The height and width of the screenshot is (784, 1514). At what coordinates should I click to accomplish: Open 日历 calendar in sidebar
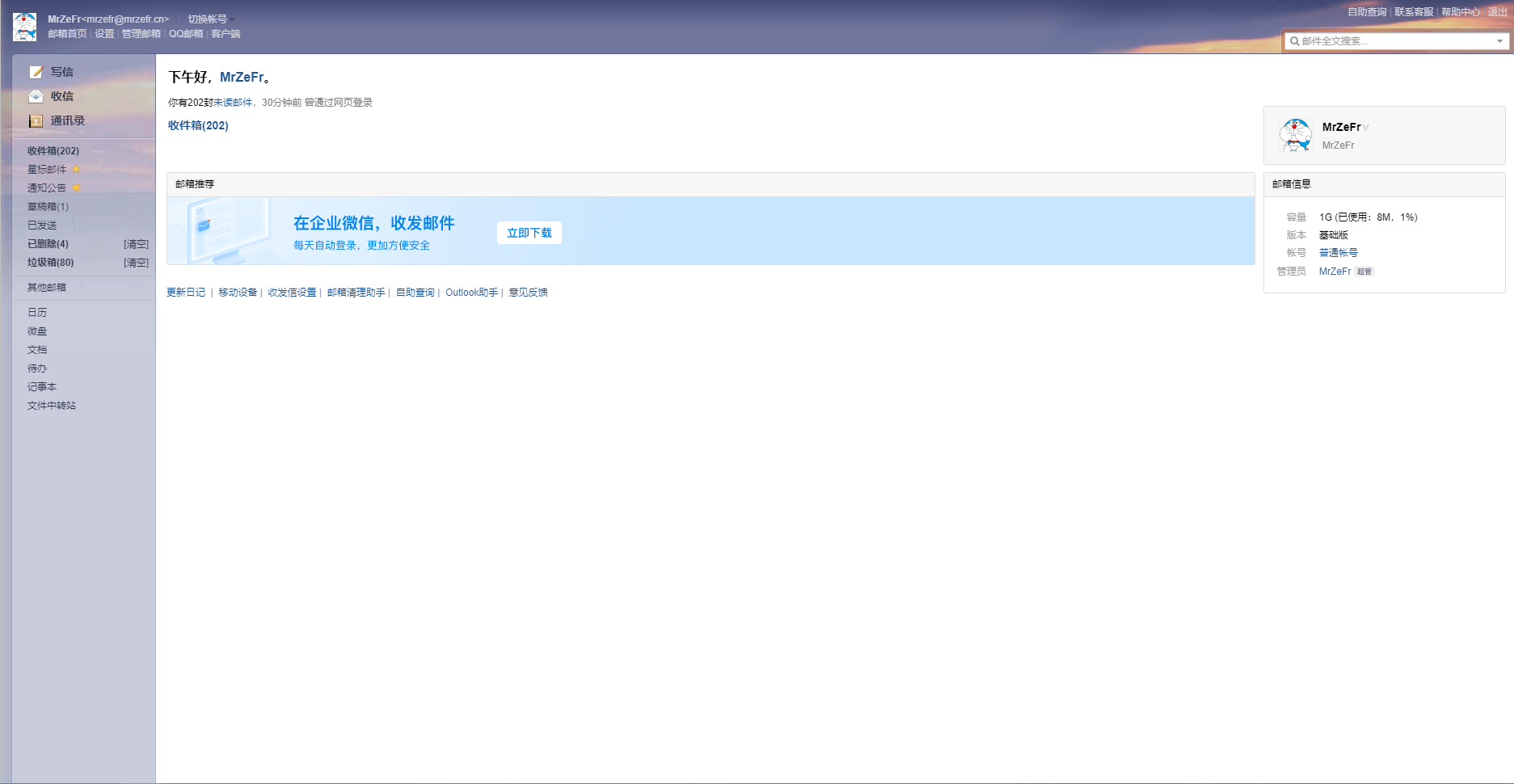tap(37, 312)
